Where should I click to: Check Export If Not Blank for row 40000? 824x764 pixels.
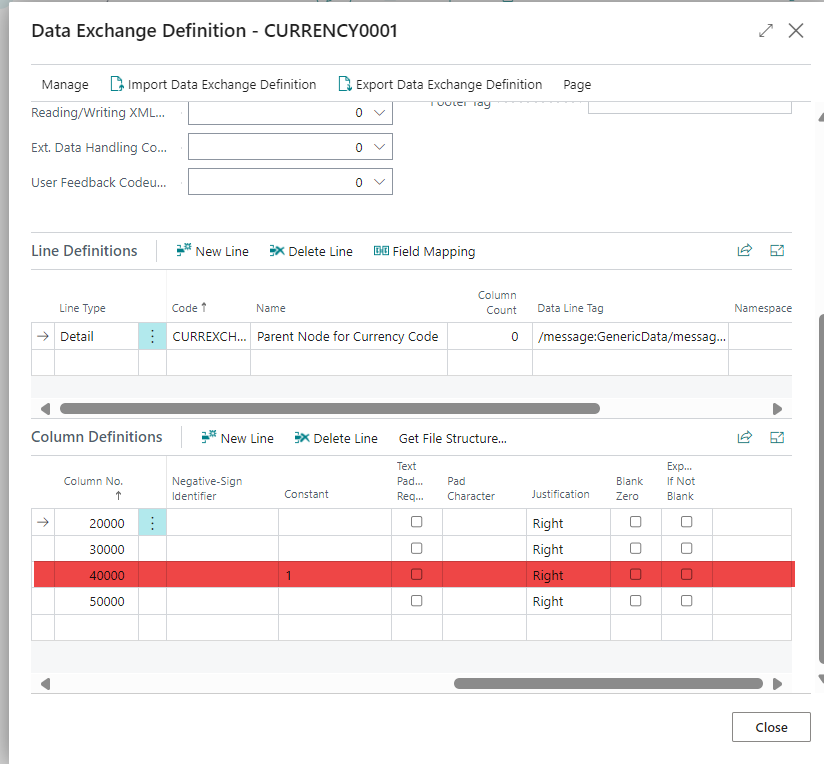click(686, 574)
